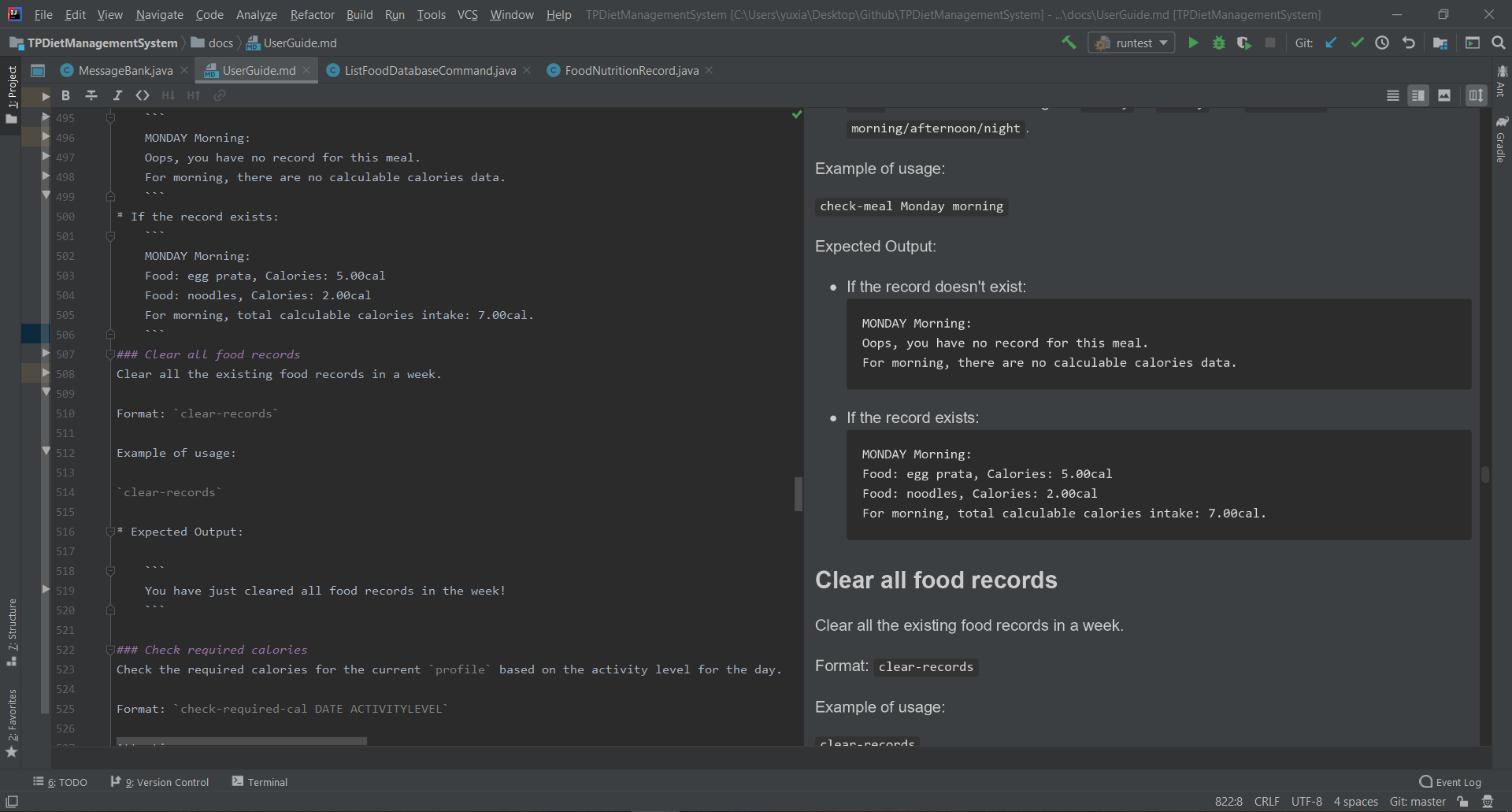Open the VCS menu

coord(467,14)
